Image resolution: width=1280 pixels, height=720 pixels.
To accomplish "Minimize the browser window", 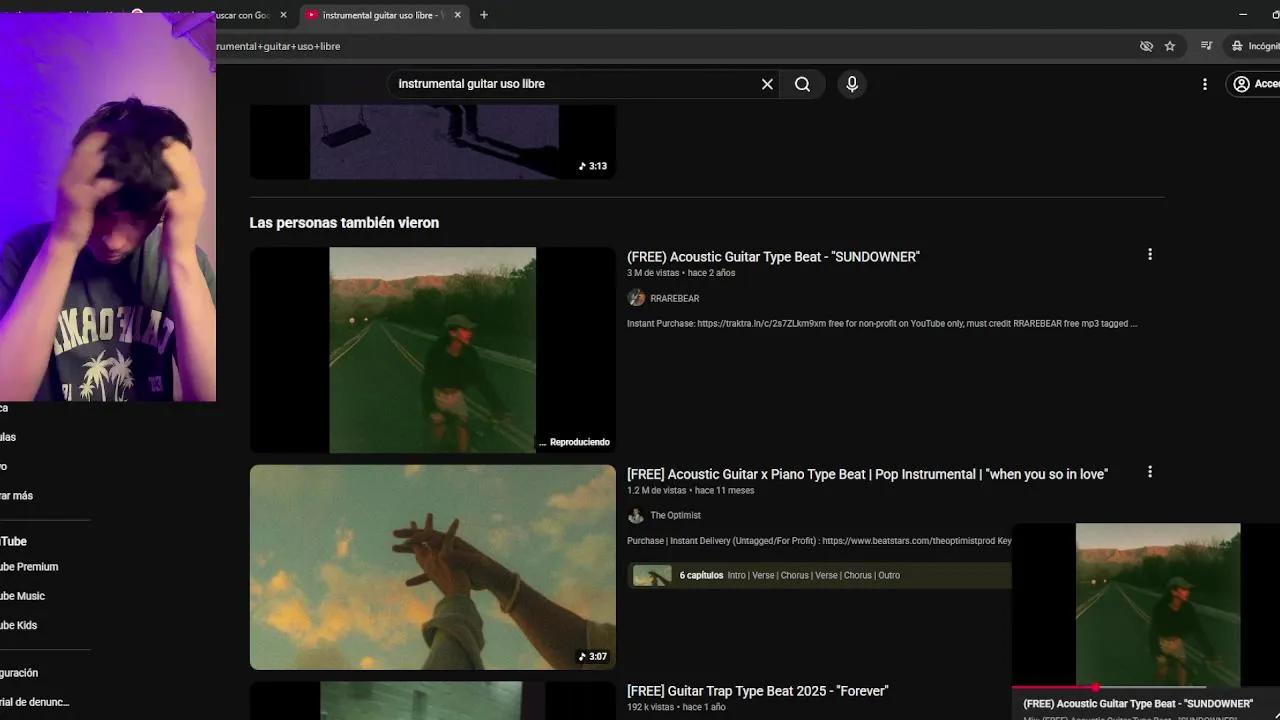I will (1243, 15).
